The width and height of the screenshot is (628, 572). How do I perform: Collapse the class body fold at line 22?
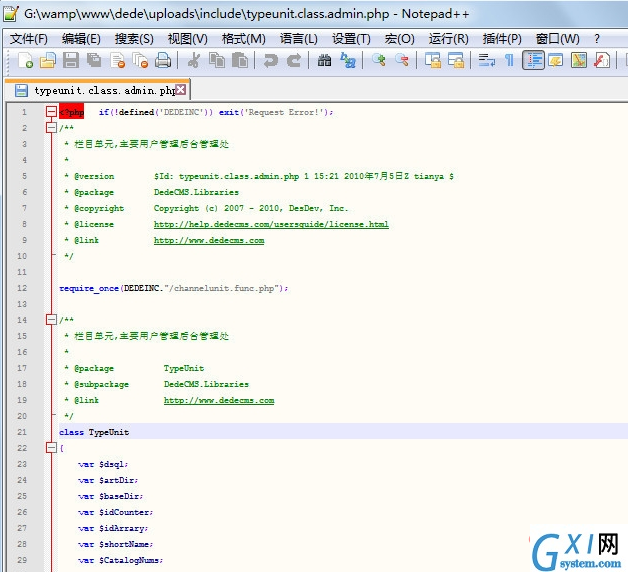pyautogui.click(x=51, y=448)
